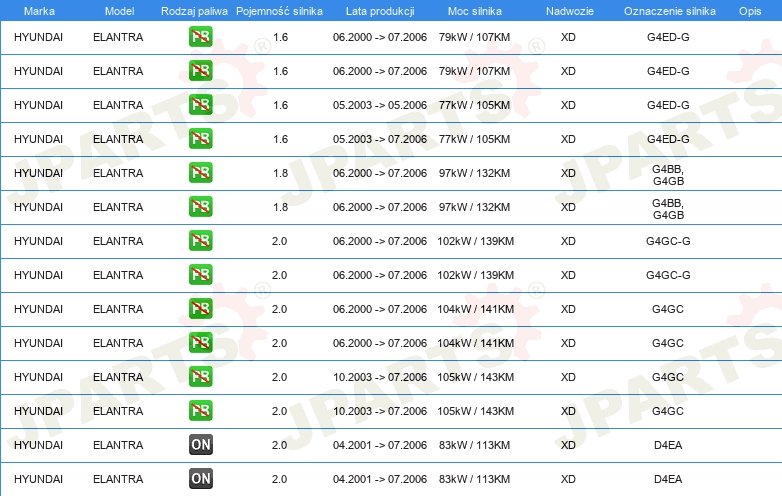
Task: Click the Moc silnika column header
Action: 475,10
